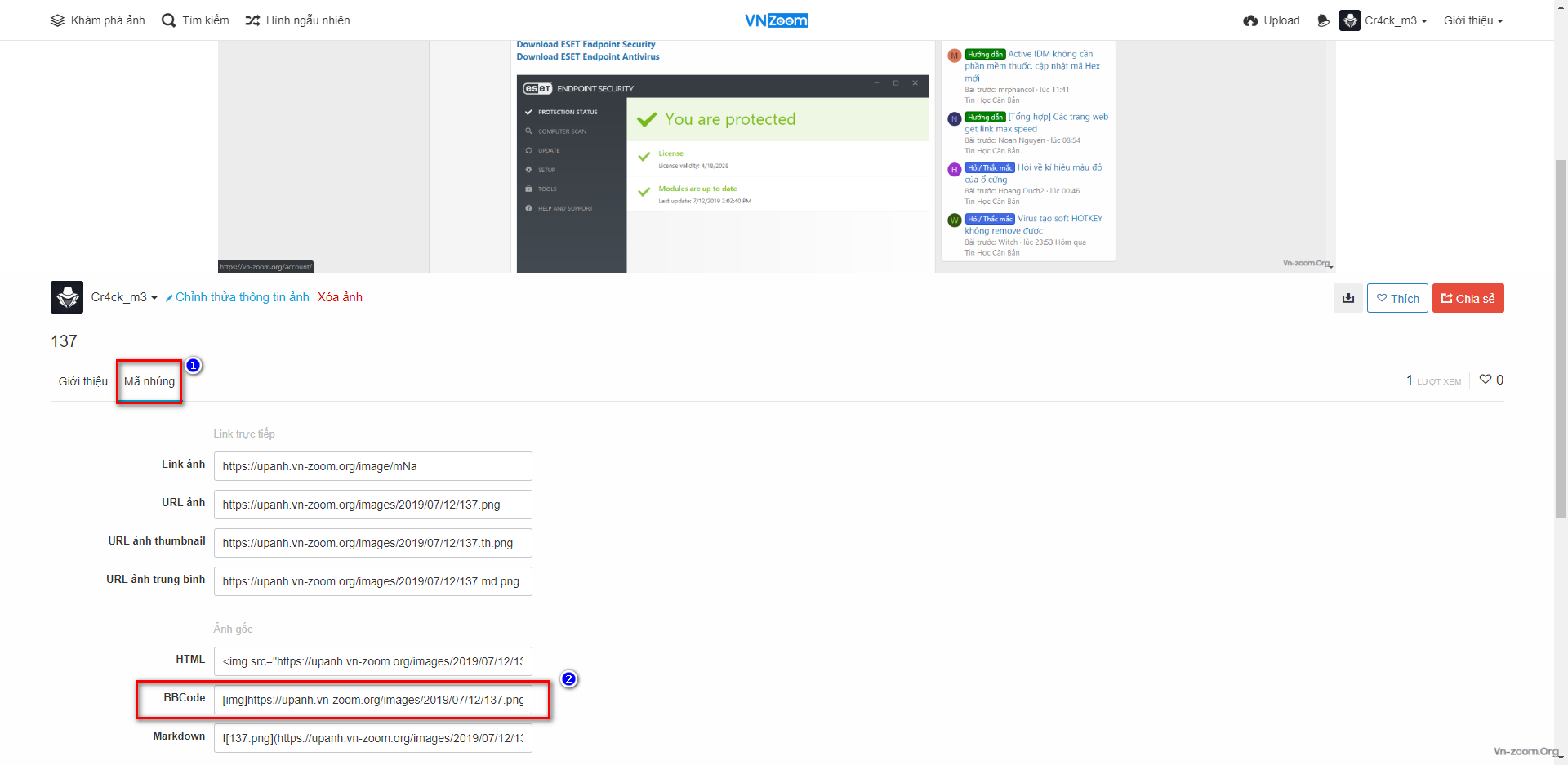
Task: Click the Xóa ảnh delete link
Action: (x=340, y=297)
